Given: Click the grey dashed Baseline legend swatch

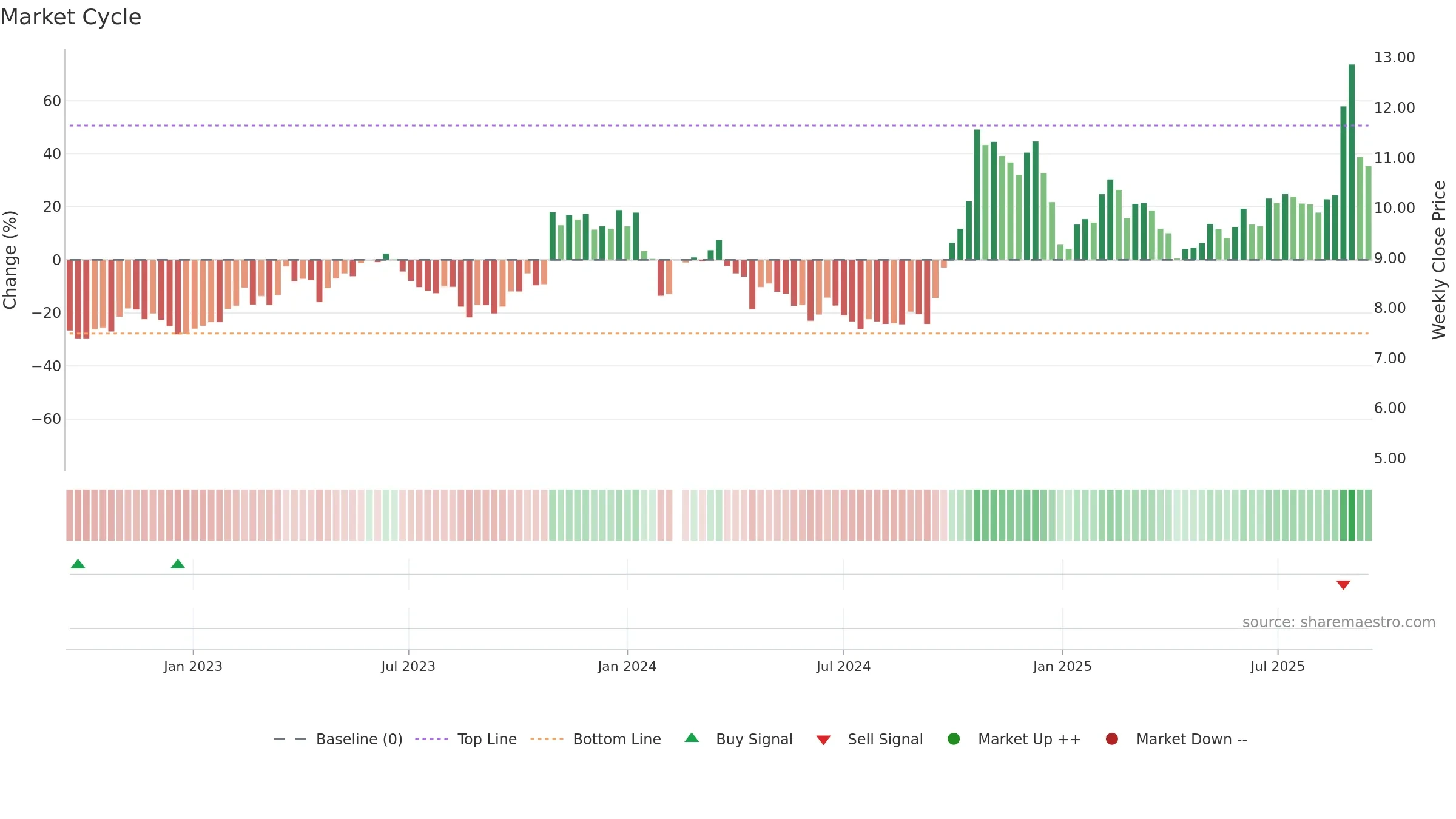Looking at the screenshot, I should point(290,739).
